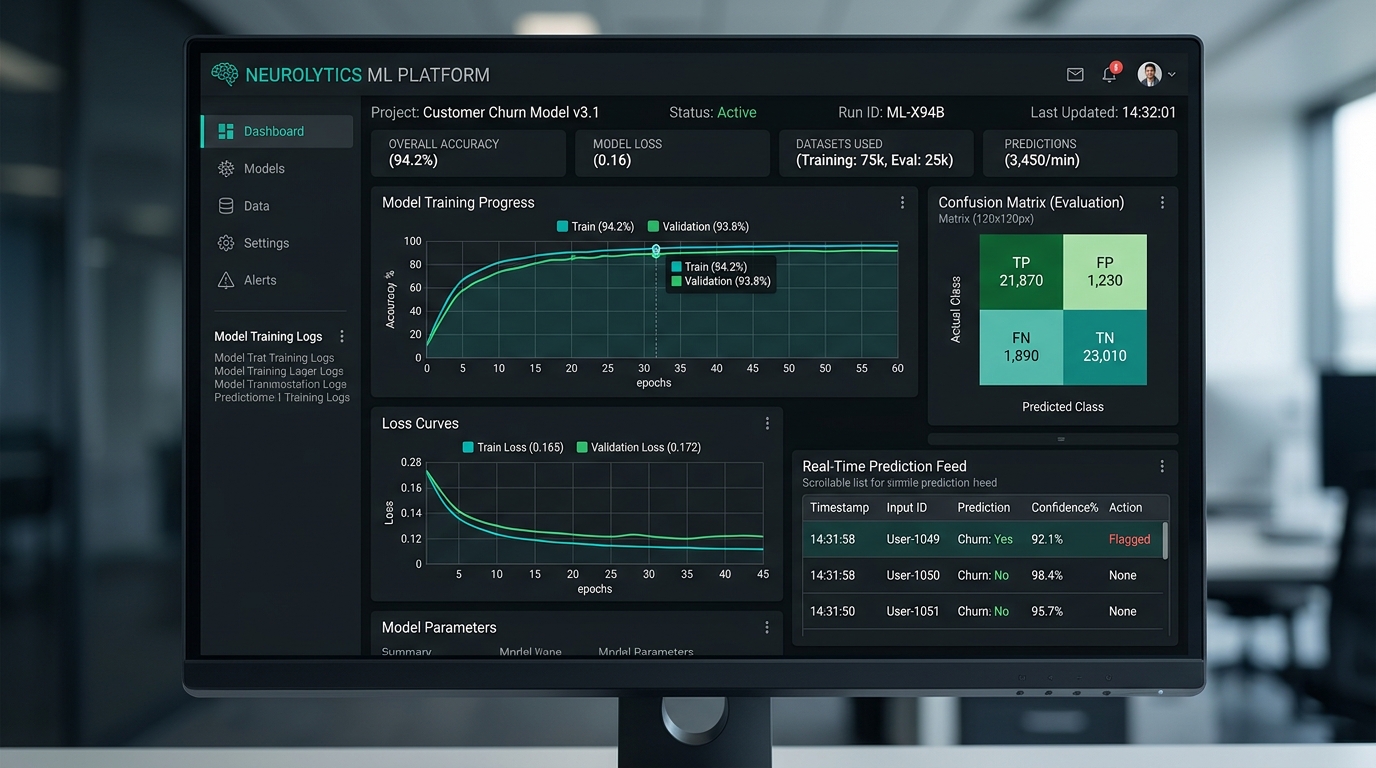Select the User-1049 row input ID
Image resolution: width=1376 pixels, height=768 pixels.
[x=913, y=540]
